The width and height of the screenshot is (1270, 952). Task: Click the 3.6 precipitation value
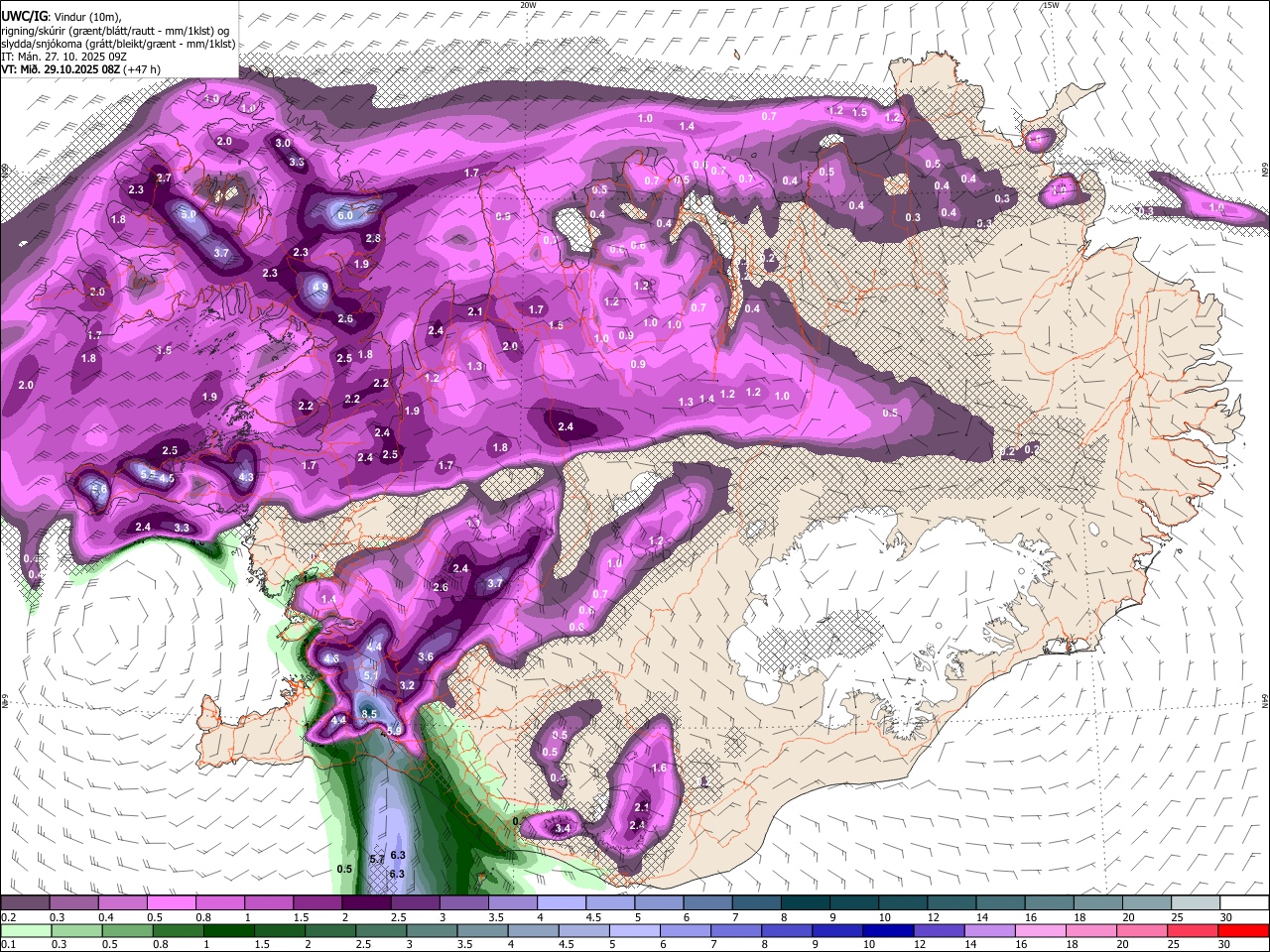(427, 657)
